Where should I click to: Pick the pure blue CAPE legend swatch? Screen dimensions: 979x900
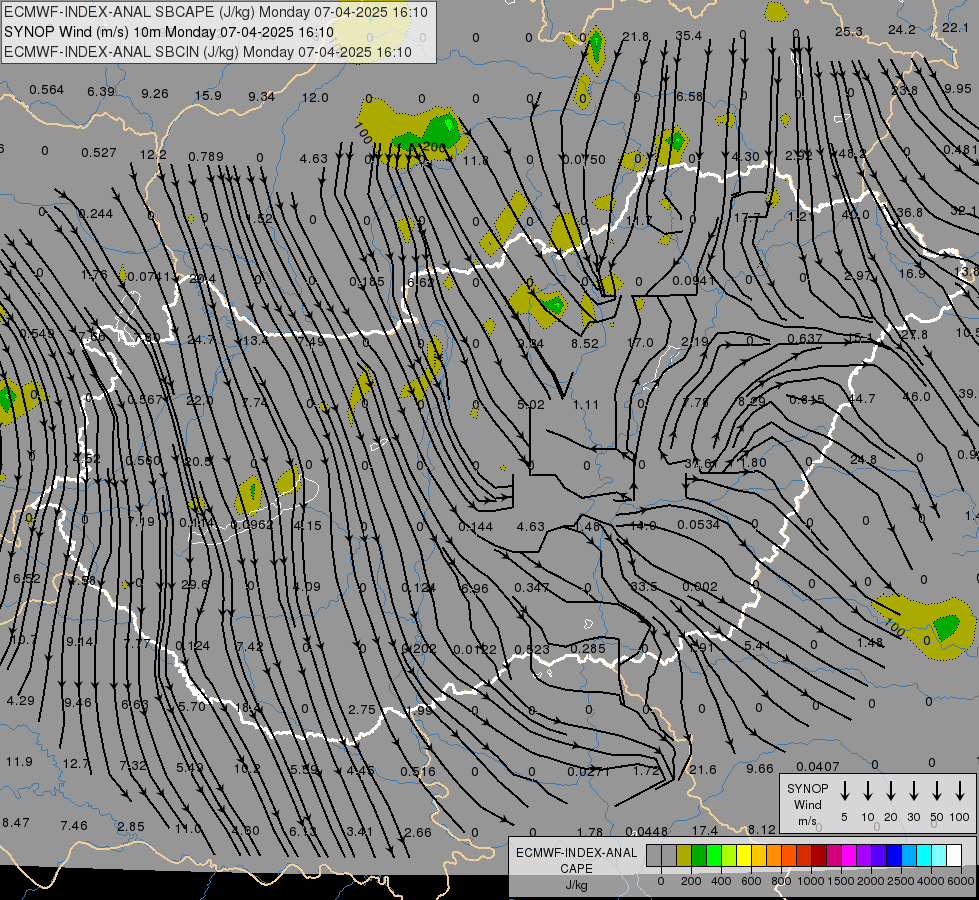point(894,856)
